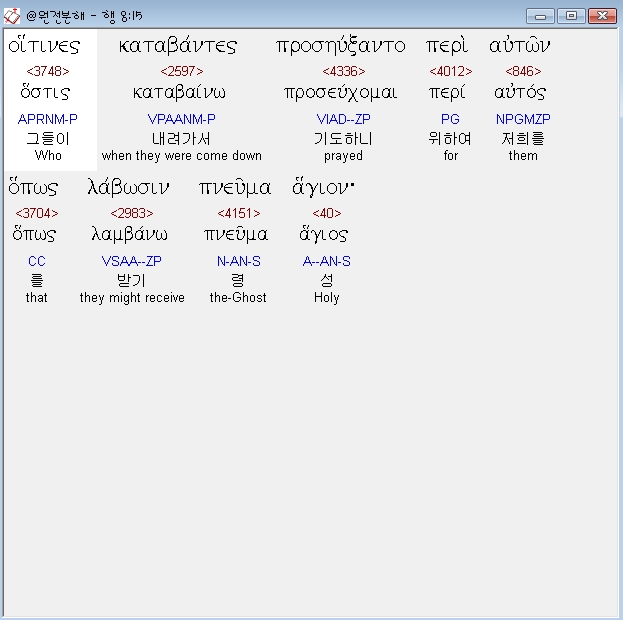The image size is (623, 620).
Task: Minimize the 원전분해 window
Action: point(540,16)
